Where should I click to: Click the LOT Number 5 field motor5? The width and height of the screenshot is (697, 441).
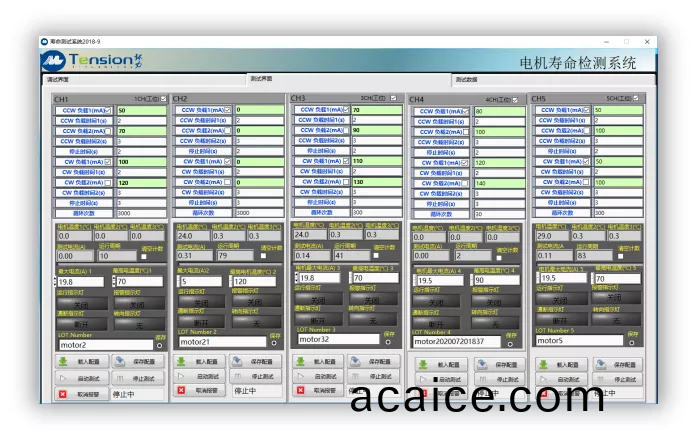[579, 341]
